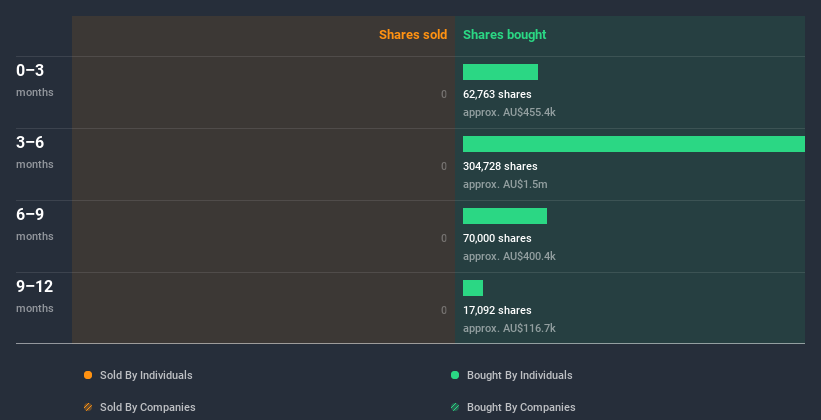Screen dimensions: 821x420
Task: Click the green bar for 6–9 months
Action: (x=505, y=216)
